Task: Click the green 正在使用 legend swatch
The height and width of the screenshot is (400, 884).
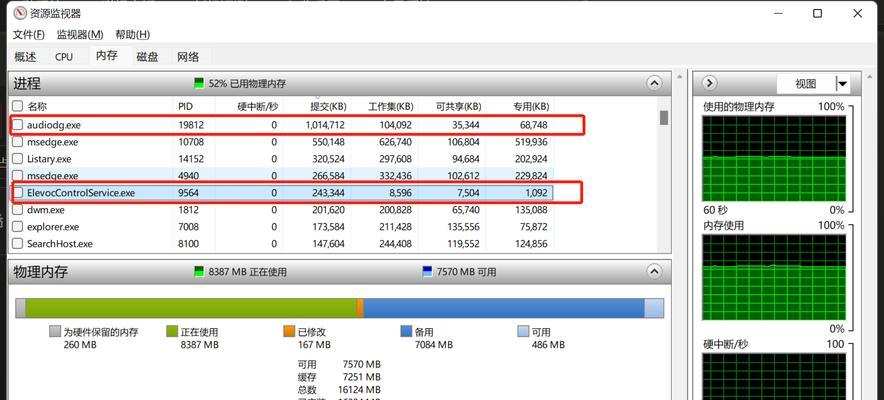Action: tap(172, 331)
